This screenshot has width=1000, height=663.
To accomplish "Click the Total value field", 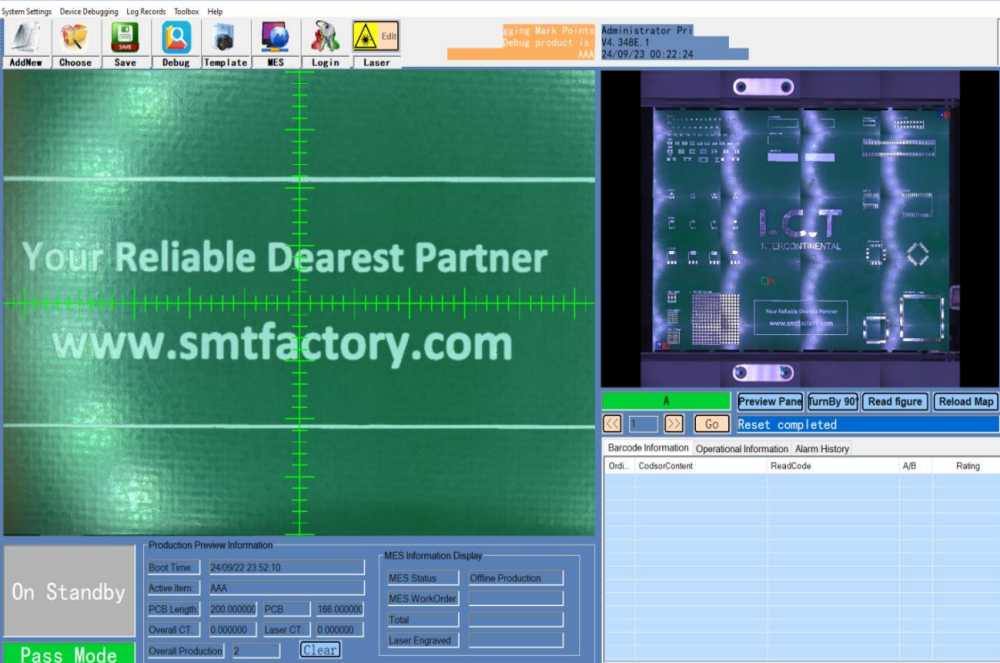I will (x=515, y=620).
